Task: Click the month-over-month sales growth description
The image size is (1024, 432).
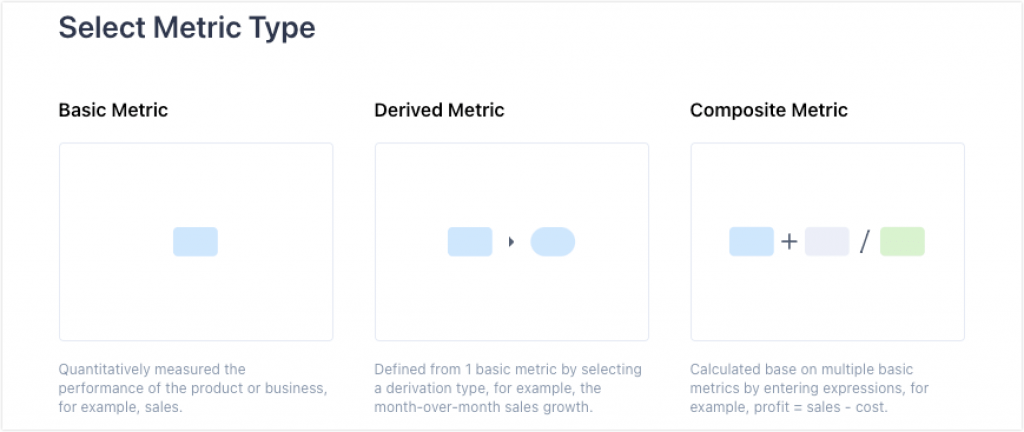Action: (x=508, y=388)
